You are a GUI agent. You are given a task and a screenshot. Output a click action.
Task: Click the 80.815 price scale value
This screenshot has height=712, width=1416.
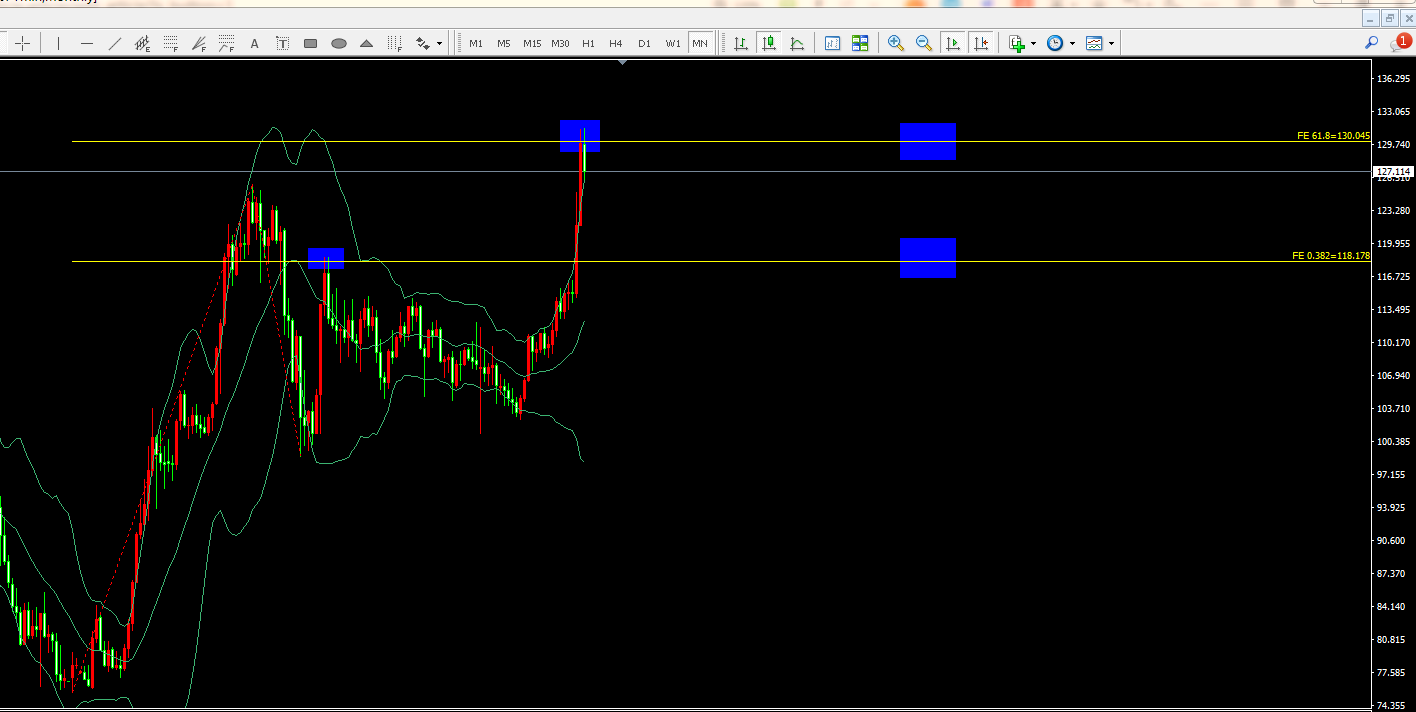[x=1393, y=640]
